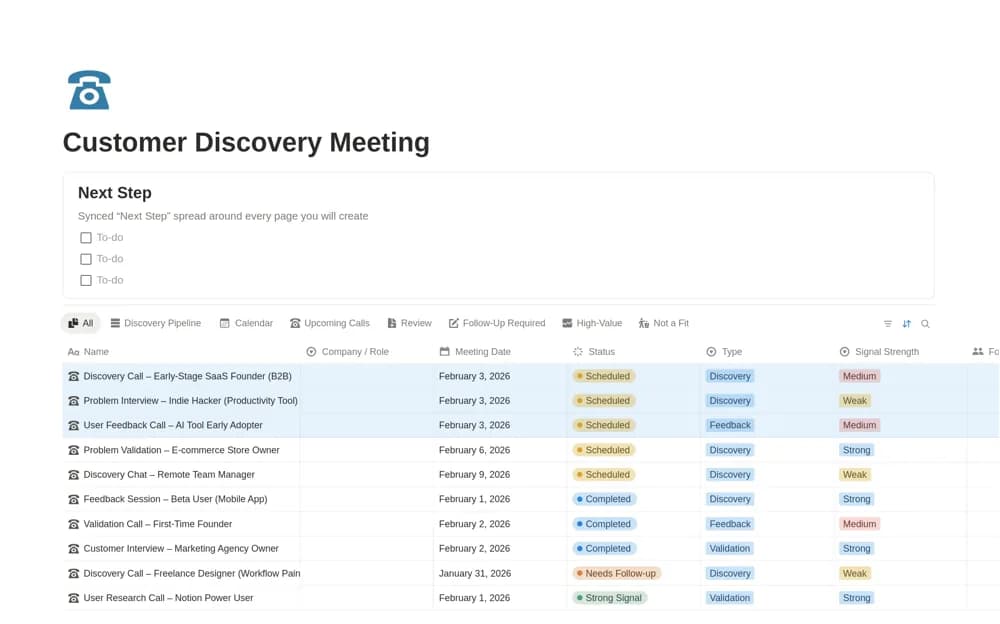This screenshot has height=624, width=1000.
Task: Open User Feedback Call – AI Tool Early Adopter
Action: 173,426
